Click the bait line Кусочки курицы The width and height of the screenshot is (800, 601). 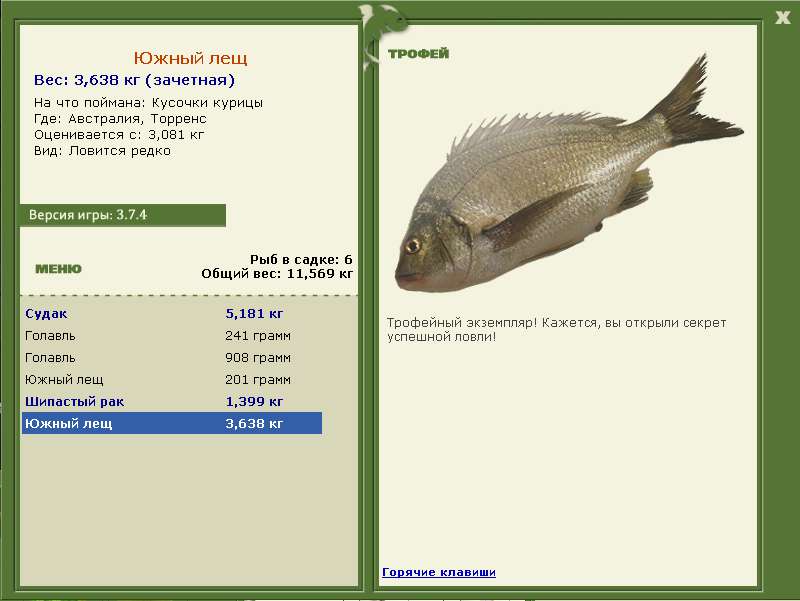(149, 103)
